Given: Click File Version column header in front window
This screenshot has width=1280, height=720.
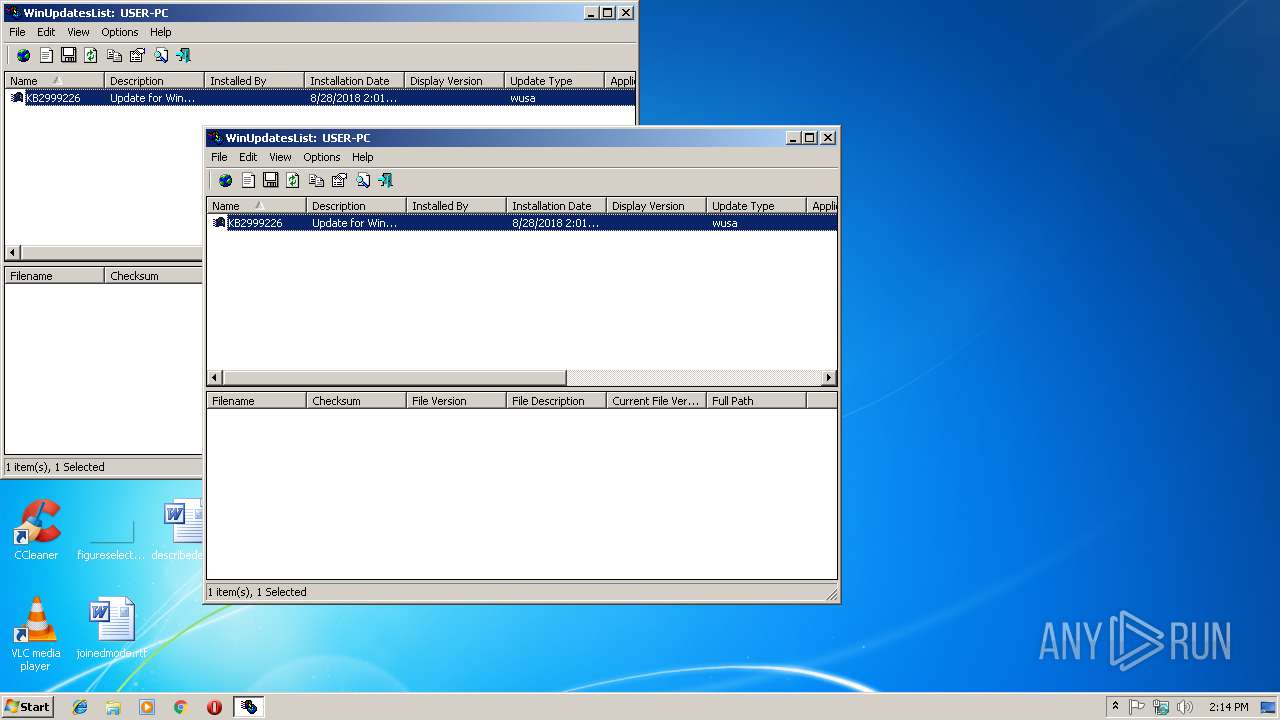Looking at the screenshot, I should click(456, 401).
